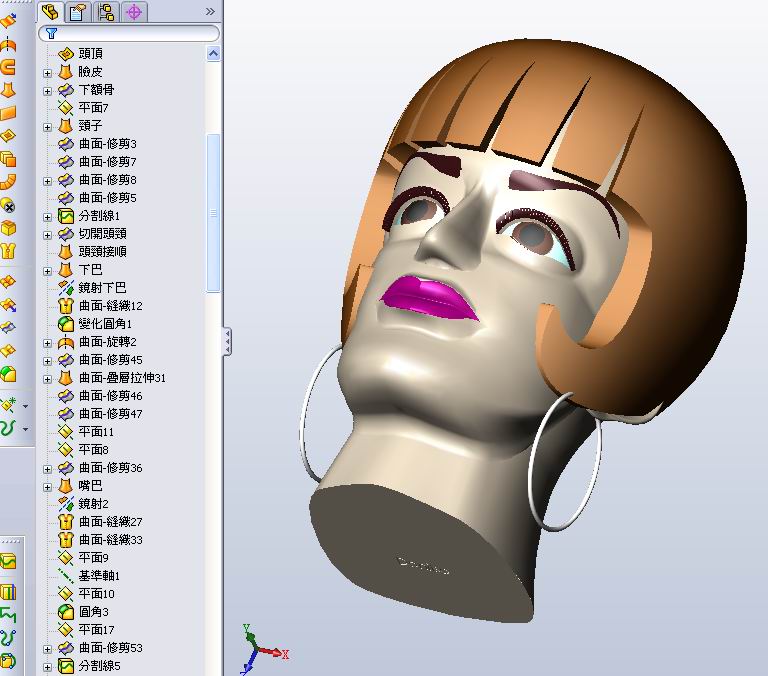Click the mirror icon beside 鏡射下巴
This screenshot has height=676, width=768.
(66, 288)
